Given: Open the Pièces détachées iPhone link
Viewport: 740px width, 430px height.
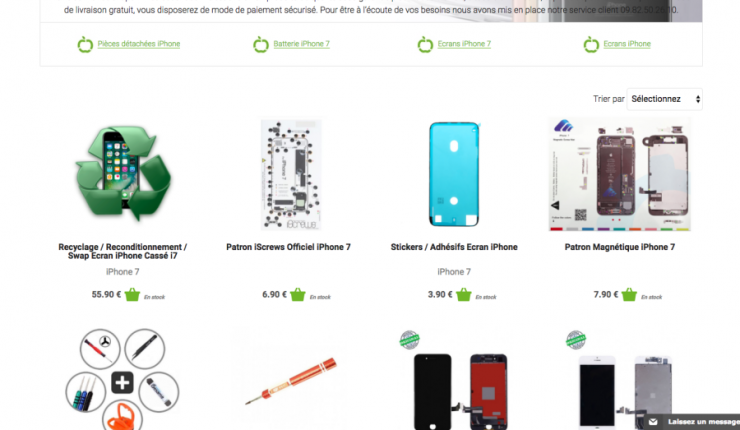Looking at the screenshot, I should 139,44.
